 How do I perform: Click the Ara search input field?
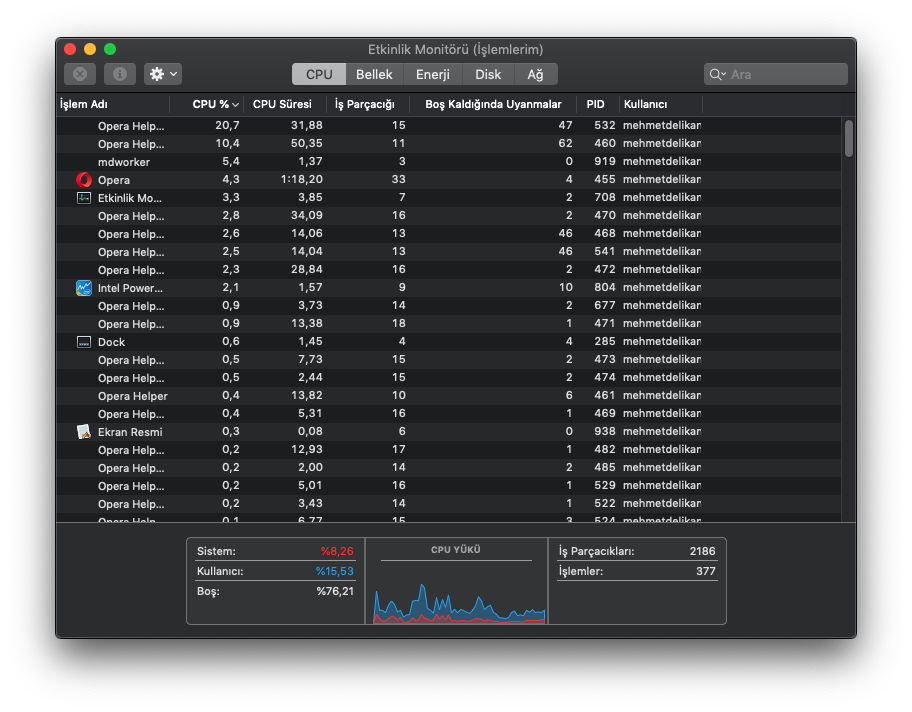click(x=785, y=75)
